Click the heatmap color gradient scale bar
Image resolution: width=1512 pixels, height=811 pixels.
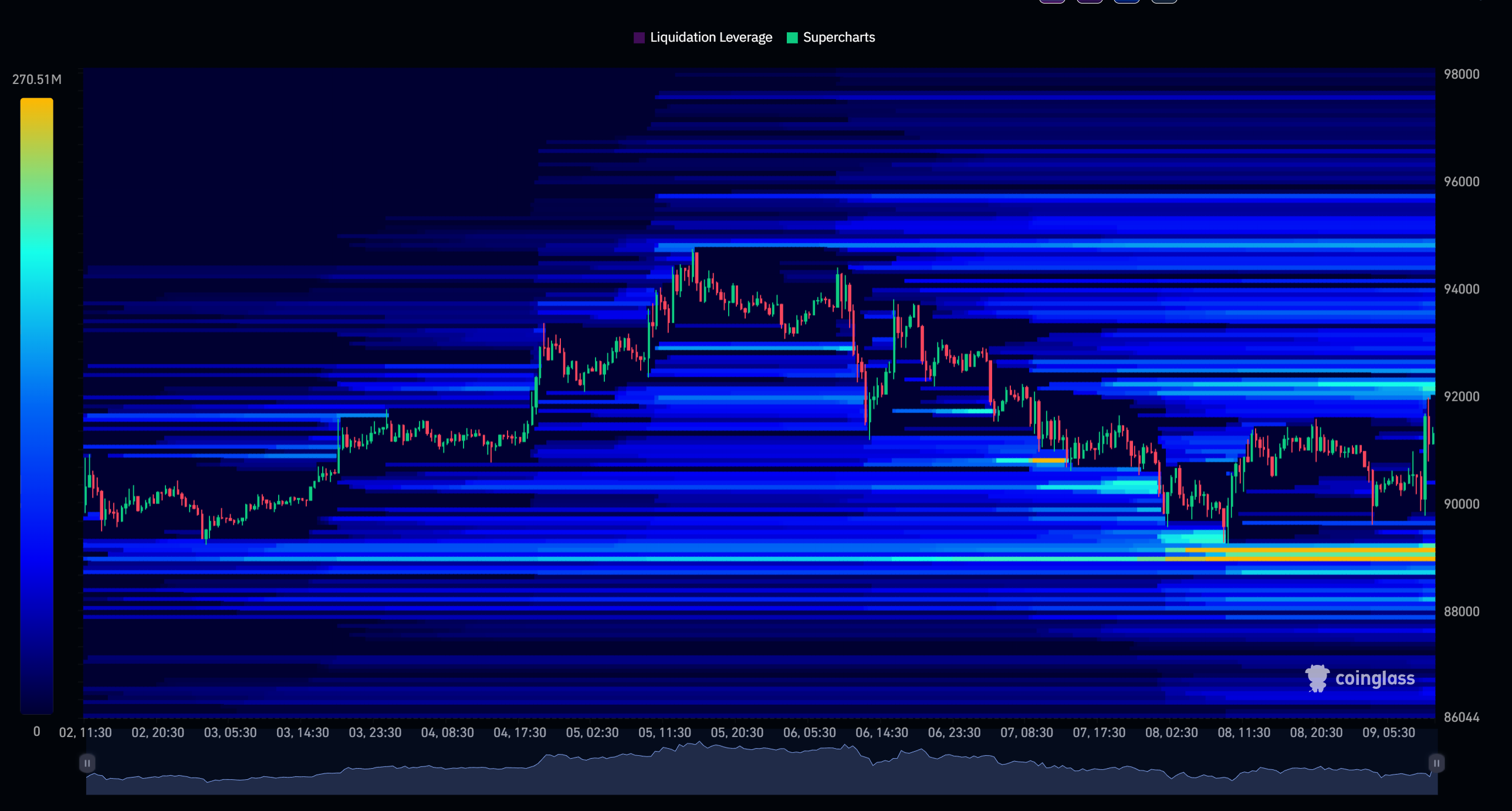tap(36, 405)
